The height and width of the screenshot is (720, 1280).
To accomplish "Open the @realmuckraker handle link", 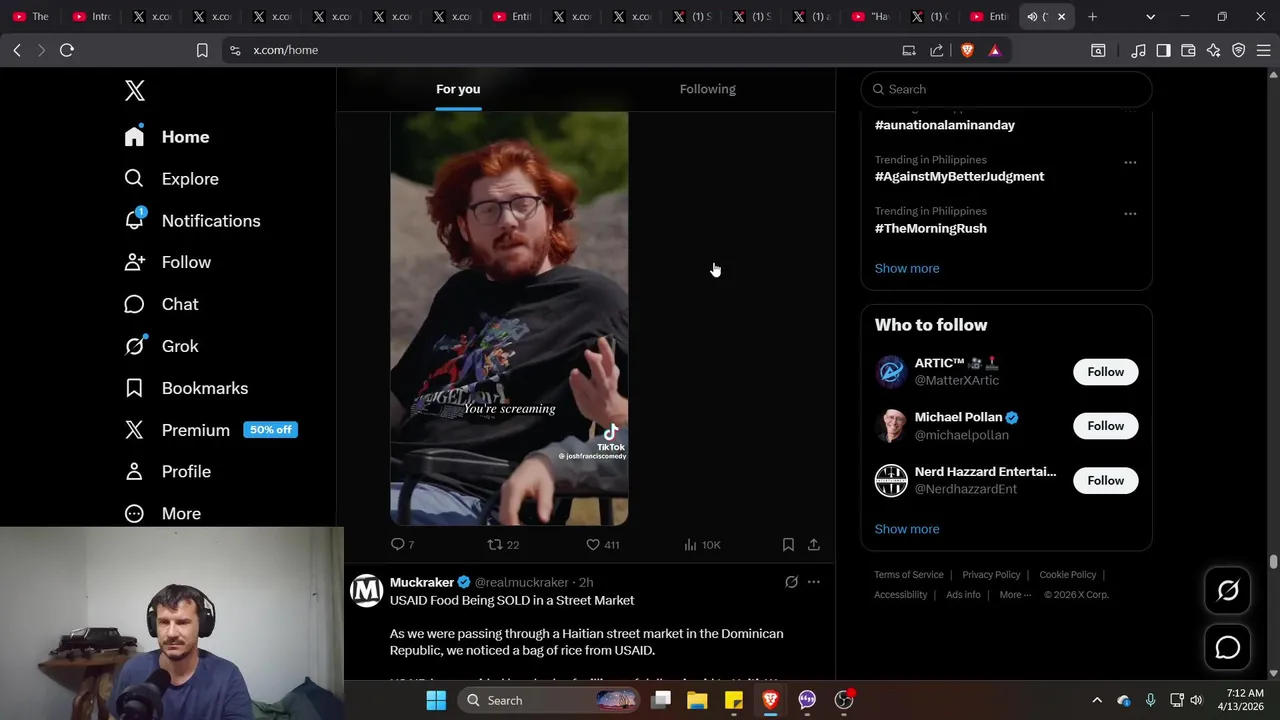I will tap(521, 582).
